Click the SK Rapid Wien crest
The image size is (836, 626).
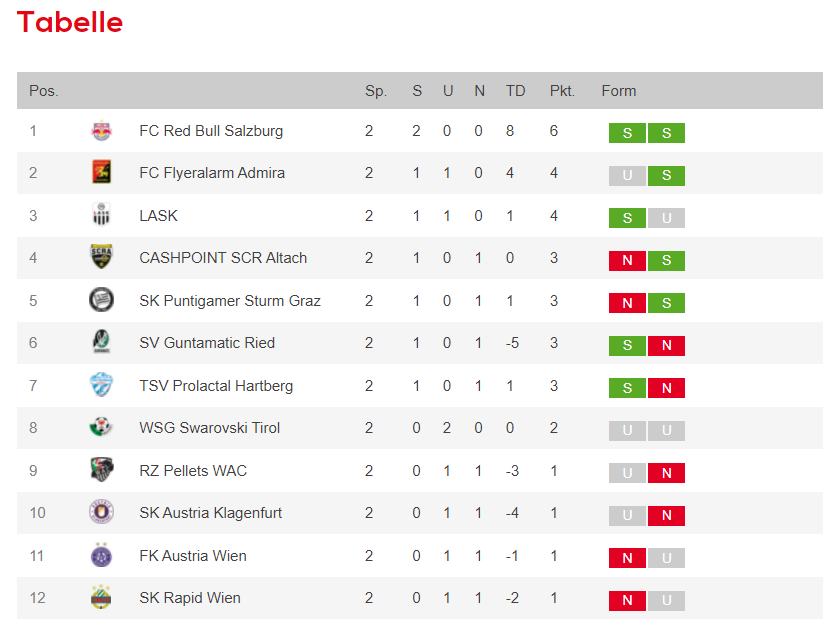tap(101, 597)
